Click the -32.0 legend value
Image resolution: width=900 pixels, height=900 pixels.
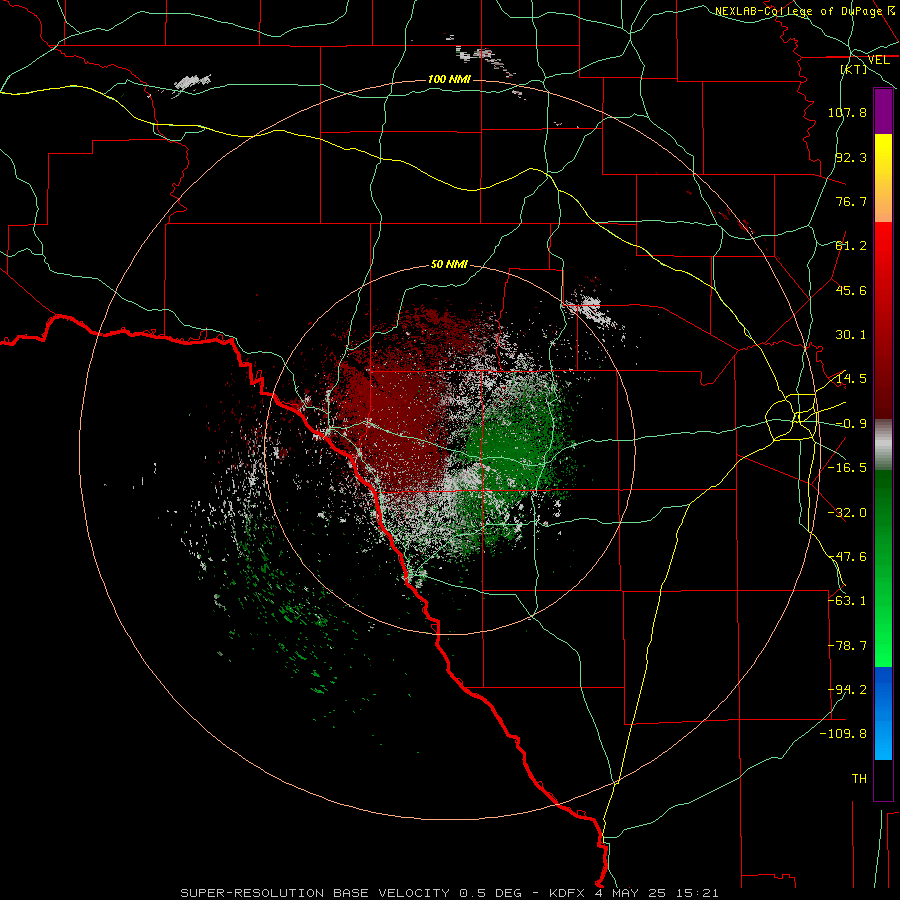(847, 513)
